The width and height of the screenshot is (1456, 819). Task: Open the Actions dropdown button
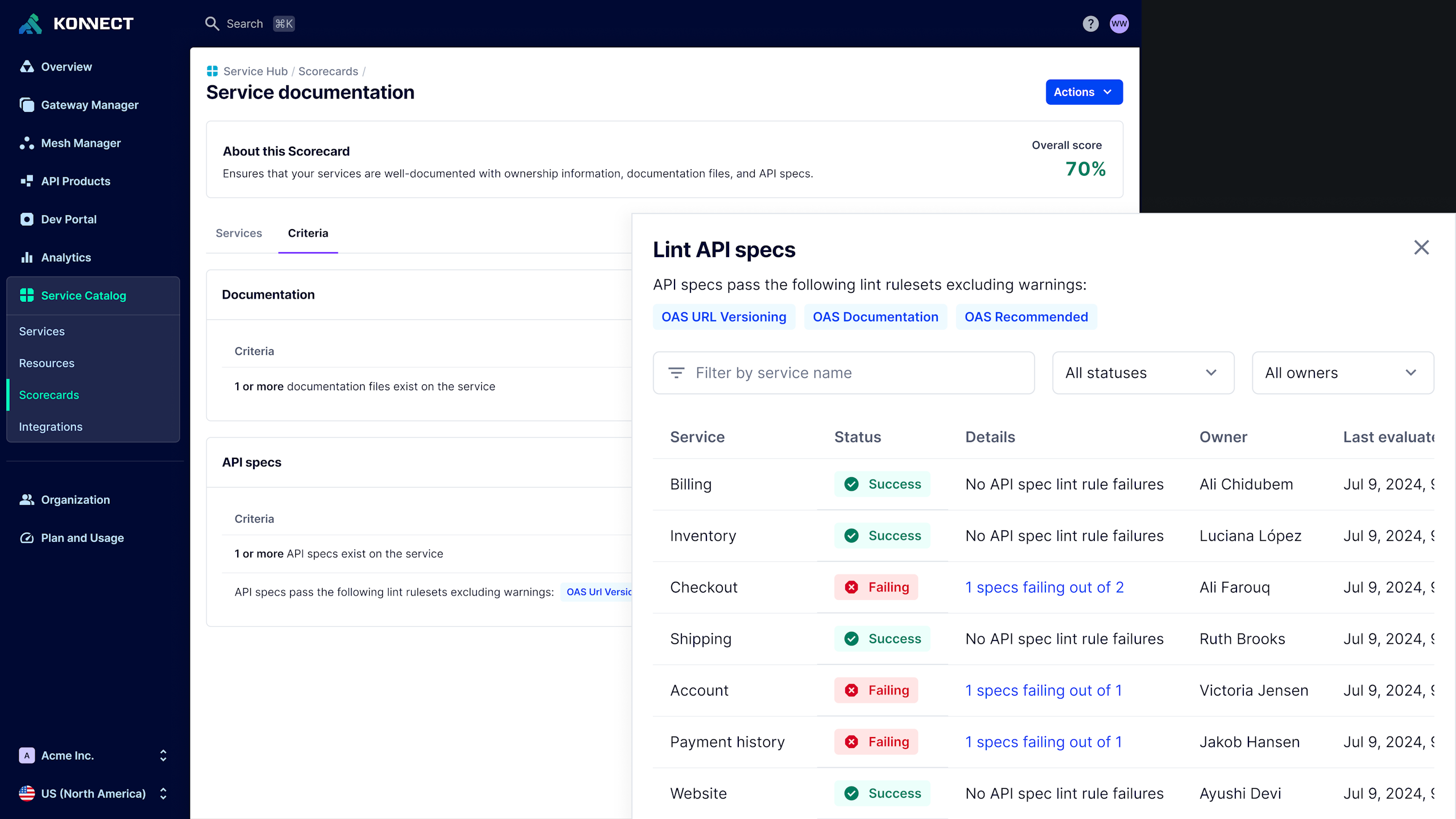click(x=1083, y=92)
